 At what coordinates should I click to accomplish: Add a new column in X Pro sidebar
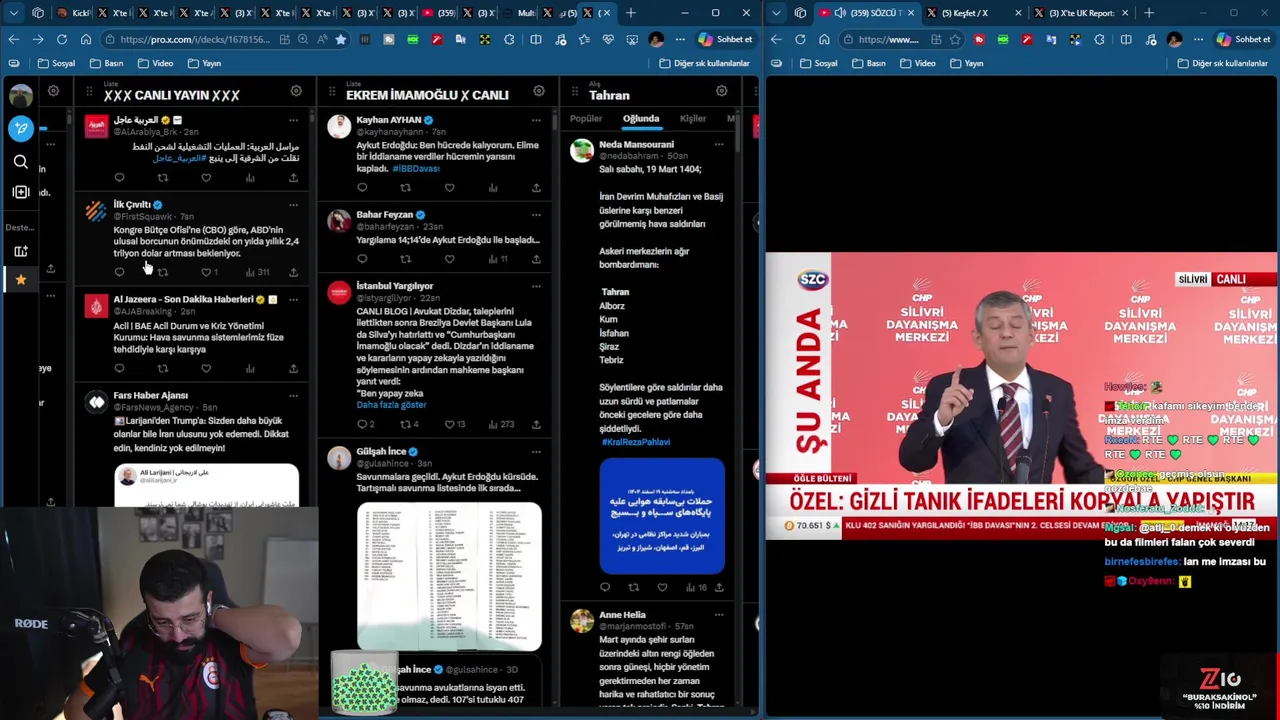tap(21, 192)
